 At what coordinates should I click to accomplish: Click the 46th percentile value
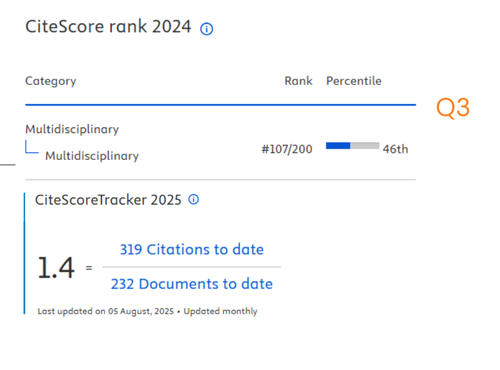pyautogui.click(x=395, y=149)
